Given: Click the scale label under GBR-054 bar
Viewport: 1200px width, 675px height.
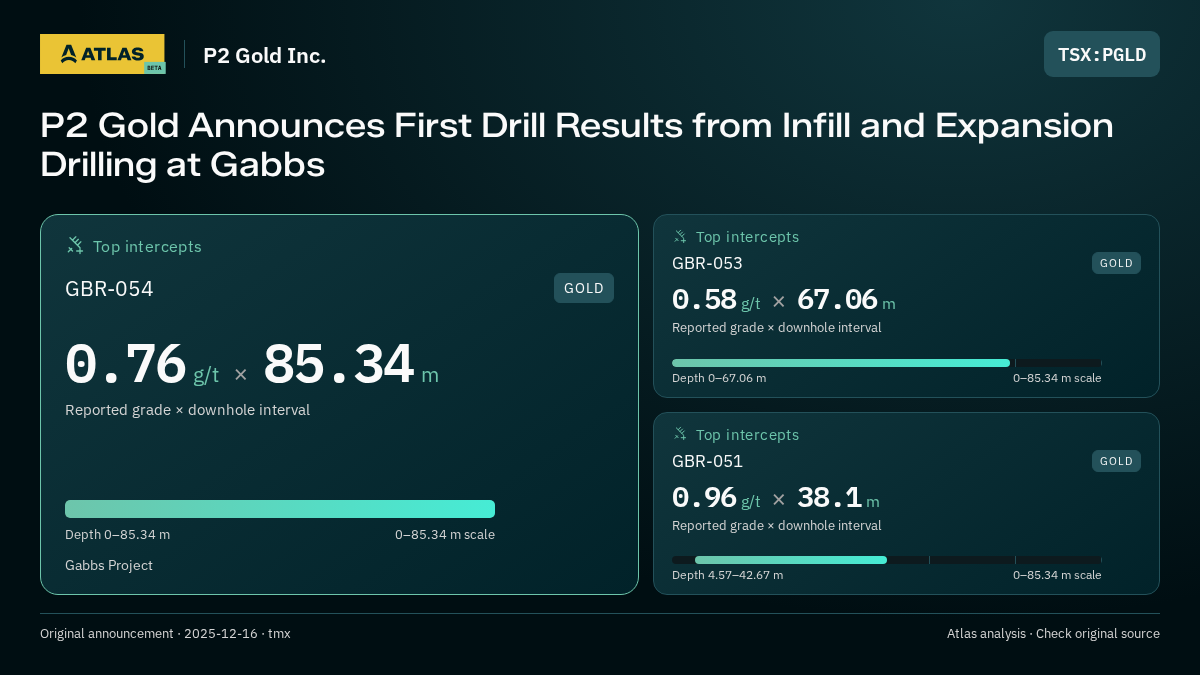Looking at the screenshot, I should (445, 534).
